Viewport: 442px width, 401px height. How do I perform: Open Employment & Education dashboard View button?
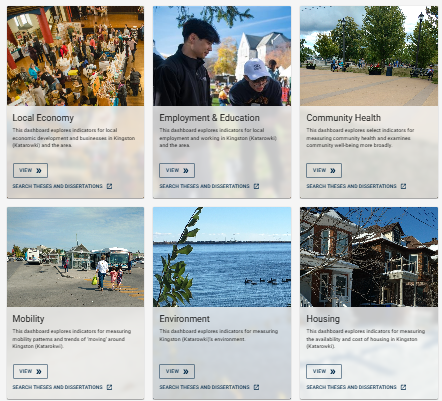tap(177, 170)
